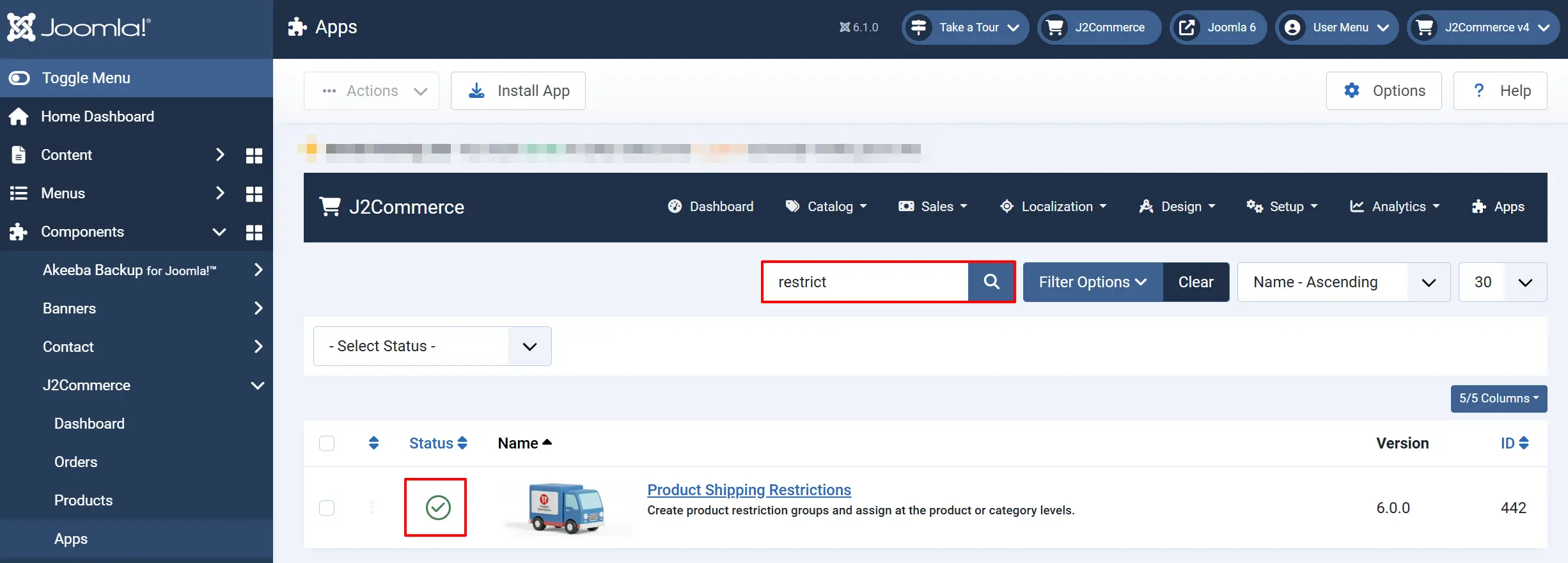Click the J2Commerce cart button in header
Screen dimensions: 1568x563
coord(1099,28)
